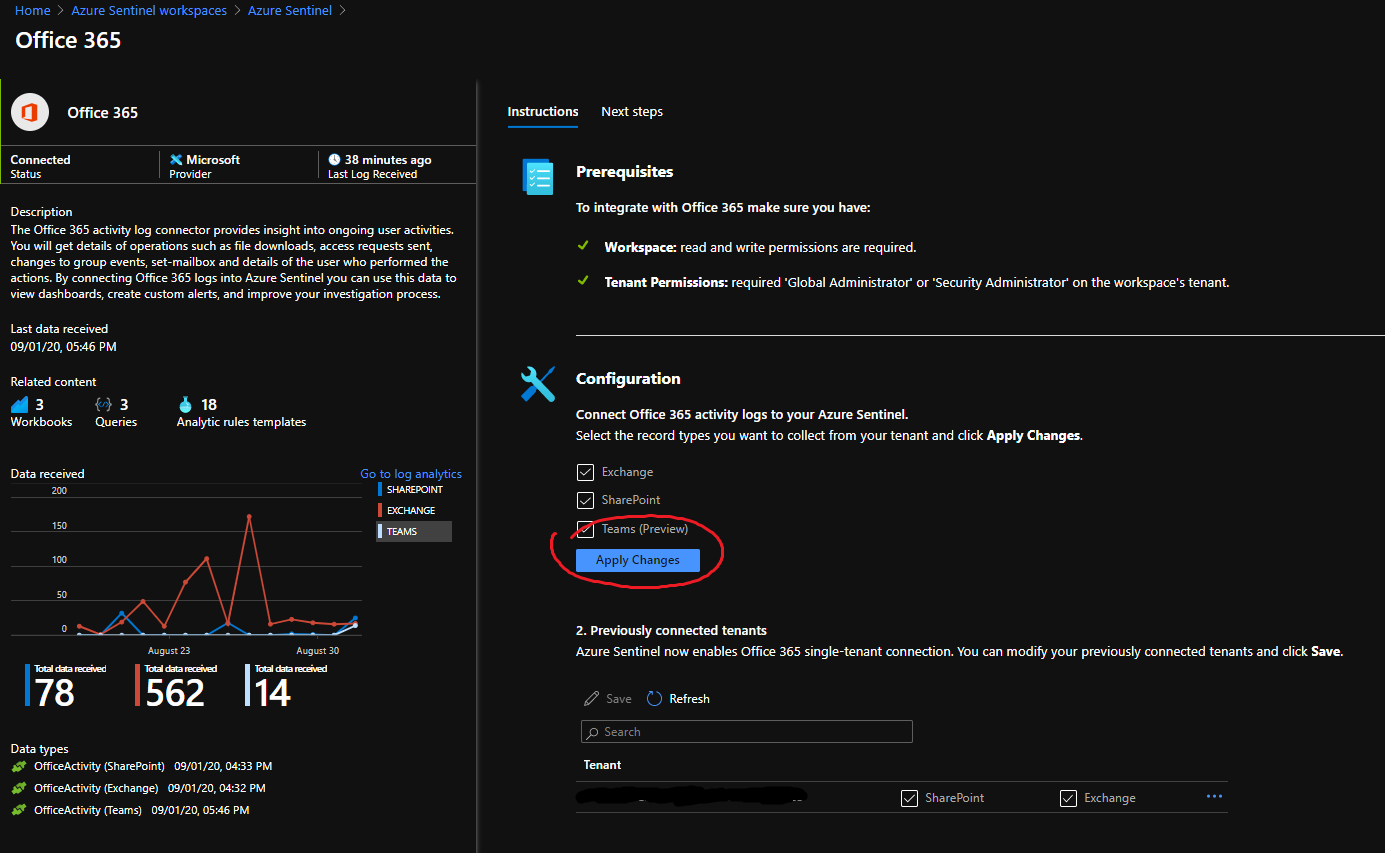Click the Refresh circular arrow icon
This screenshot has width=1385, height=853.
click(654, 698)
